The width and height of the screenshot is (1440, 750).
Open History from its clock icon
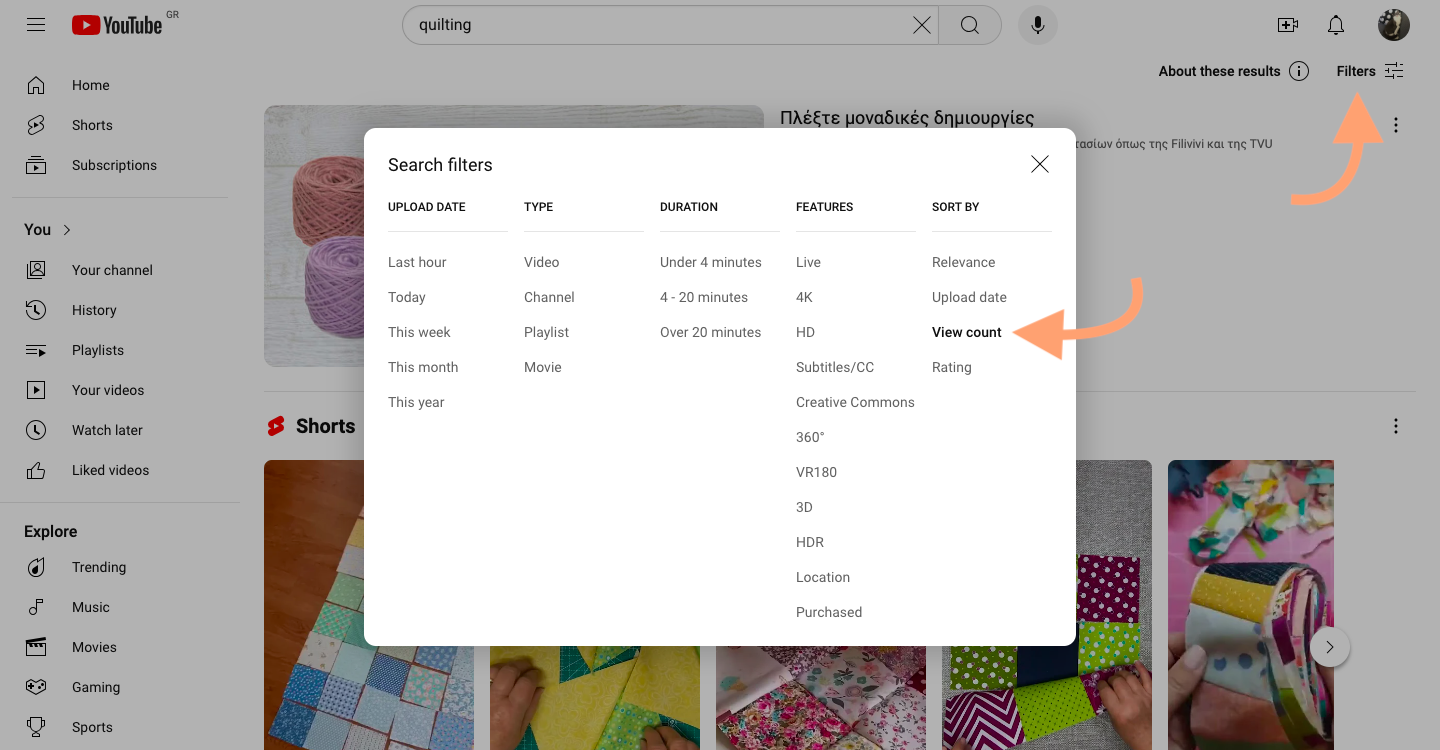tap(36, 310)
